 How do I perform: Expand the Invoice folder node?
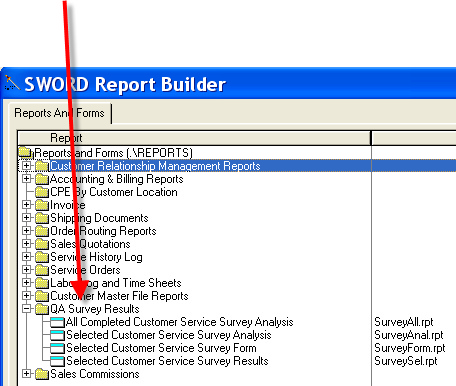click(26, 204)
